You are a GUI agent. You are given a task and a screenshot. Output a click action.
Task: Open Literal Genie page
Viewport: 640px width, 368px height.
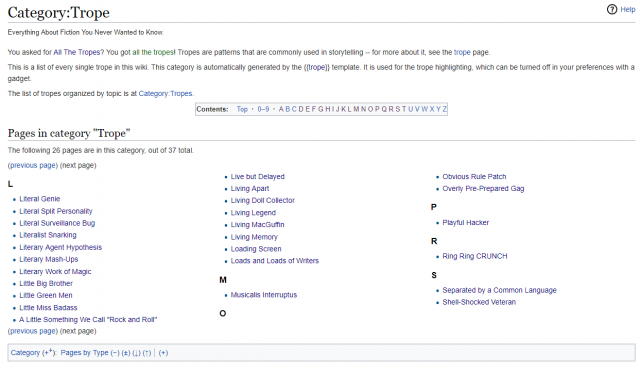[x=40, y=199]
